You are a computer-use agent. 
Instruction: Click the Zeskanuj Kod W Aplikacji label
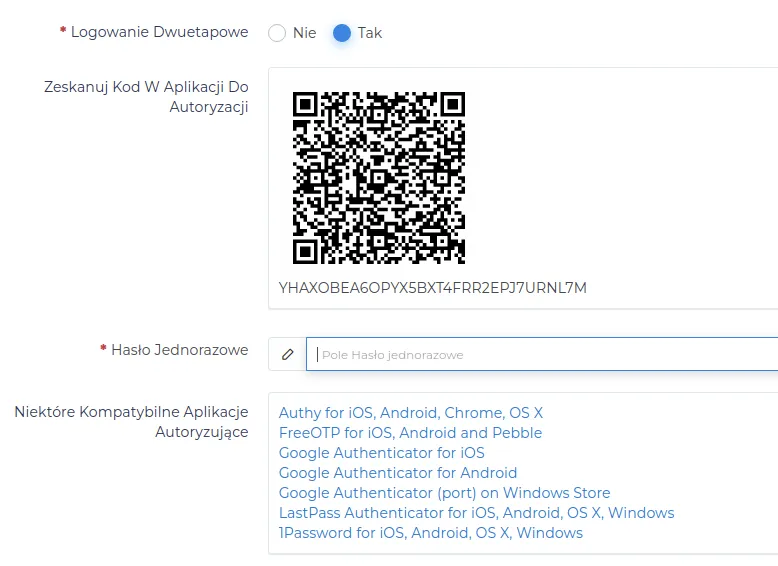click(146, 97)
